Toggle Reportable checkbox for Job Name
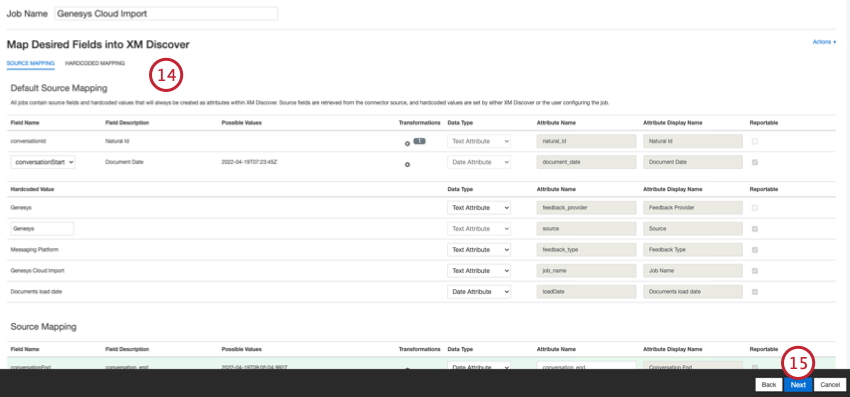Viewport: 850px width, 397px height. click(x=755, y=271)
